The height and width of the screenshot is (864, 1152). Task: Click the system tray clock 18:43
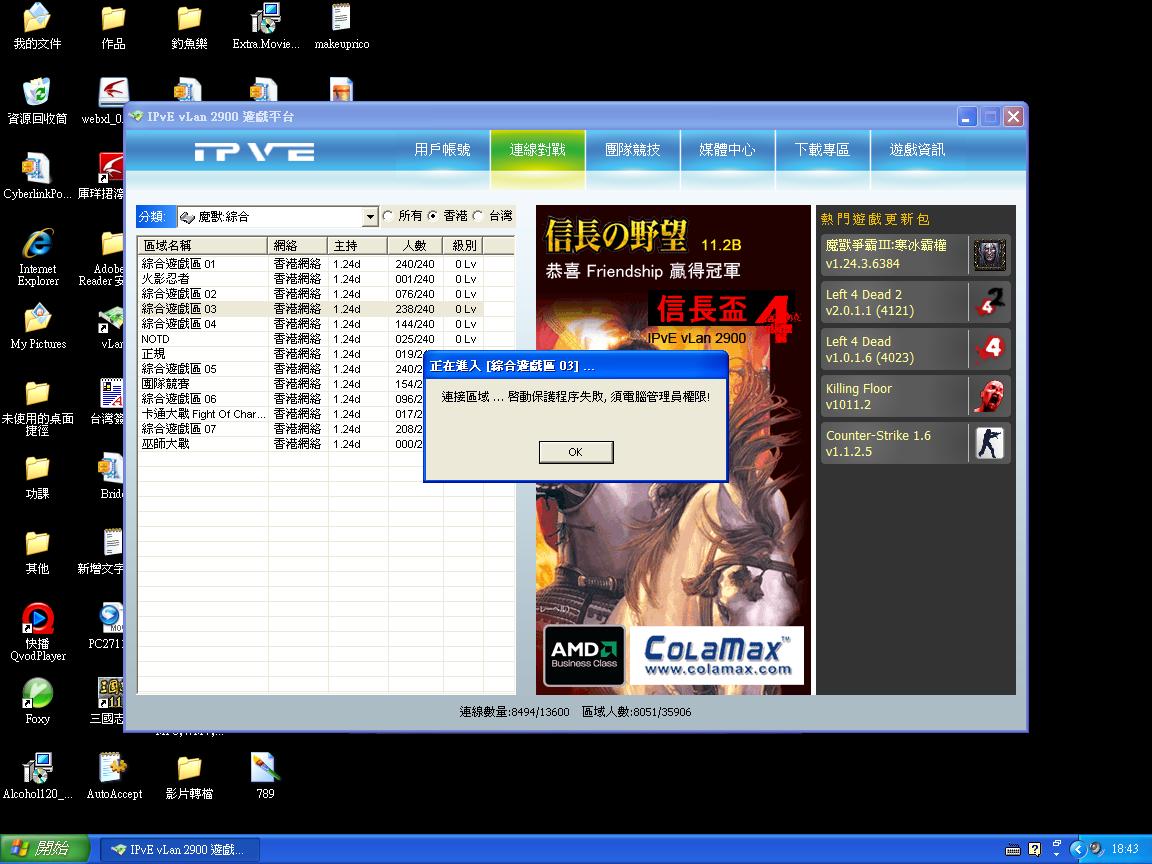pyautogui.click(x=1125, y=849)
